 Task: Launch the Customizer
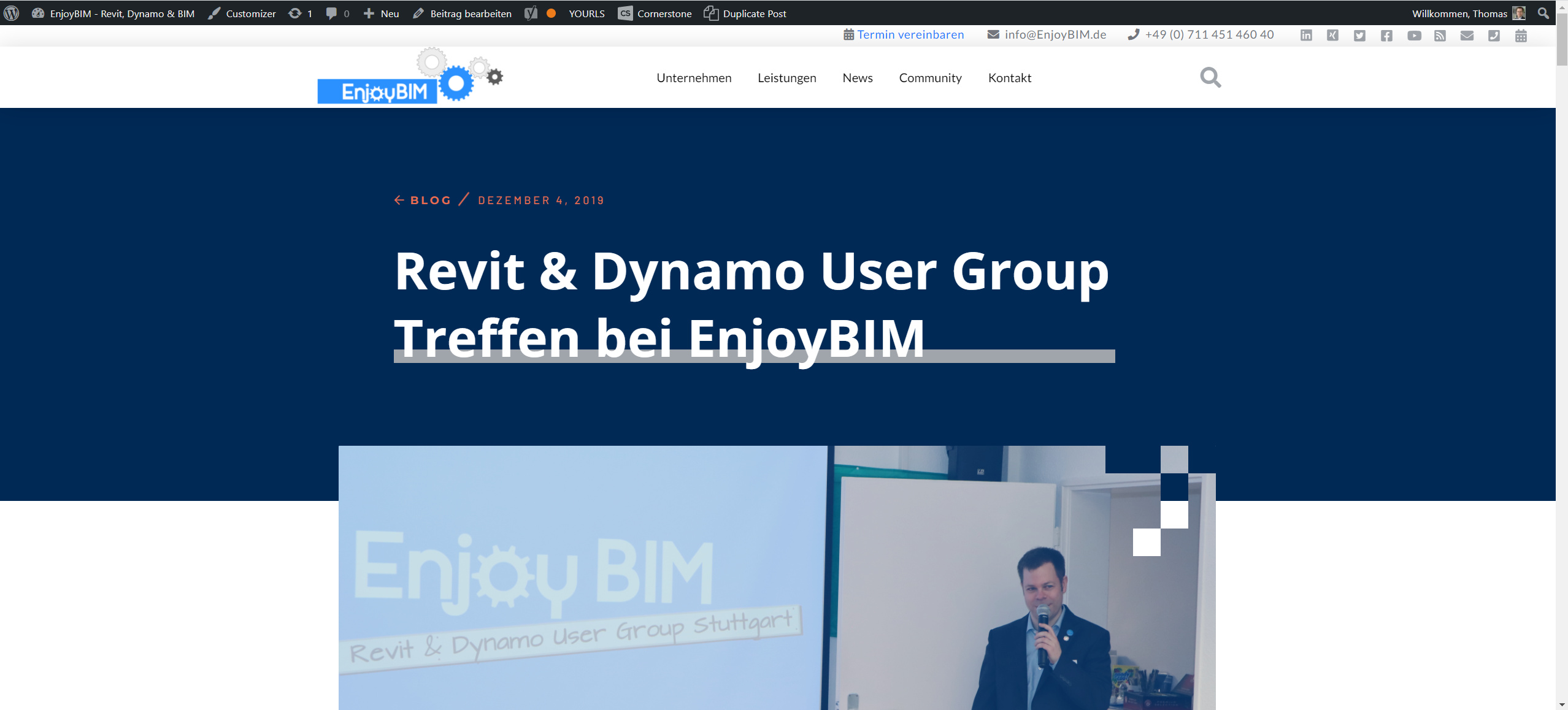[242, 13]
